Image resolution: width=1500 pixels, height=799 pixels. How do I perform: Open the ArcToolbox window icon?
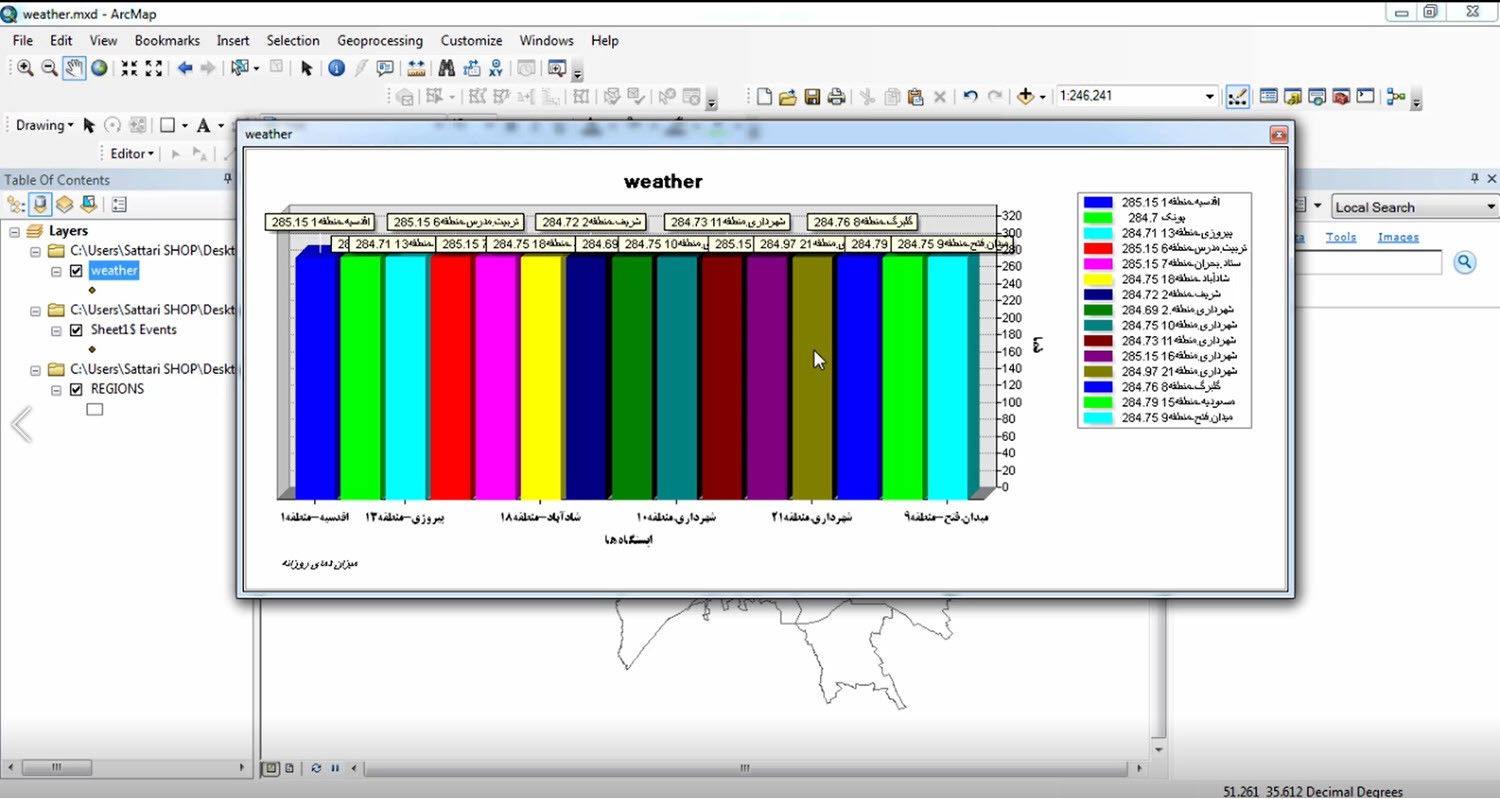coord(1341,97)
